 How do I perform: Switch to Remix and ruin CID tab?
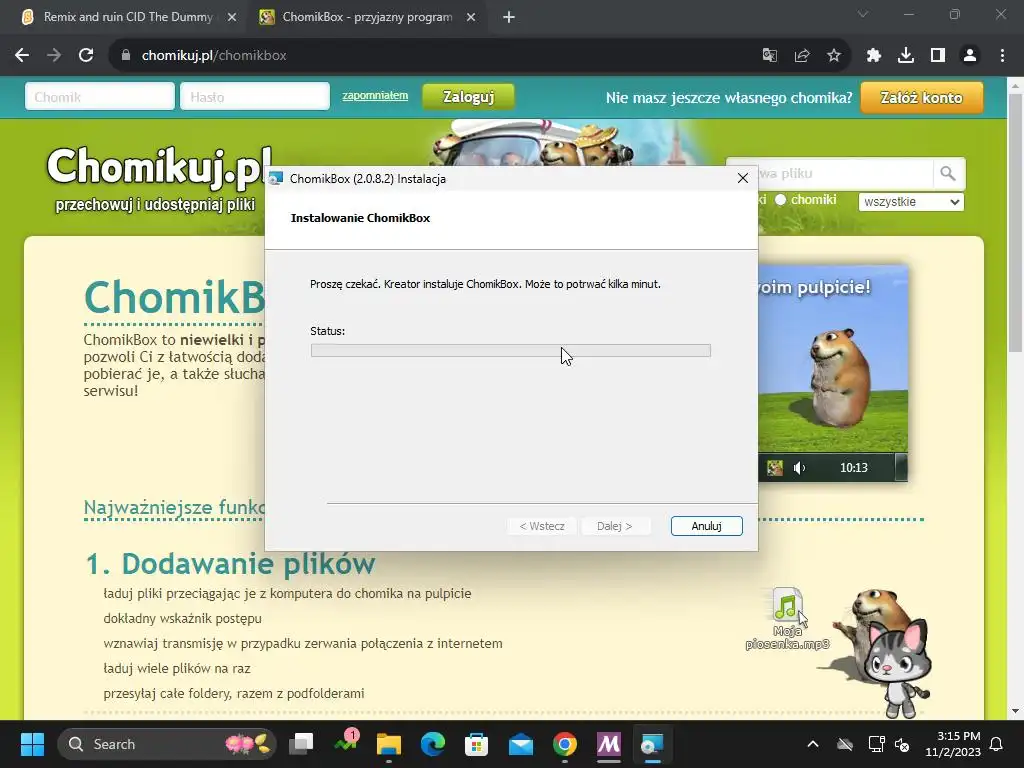(127, 17)
